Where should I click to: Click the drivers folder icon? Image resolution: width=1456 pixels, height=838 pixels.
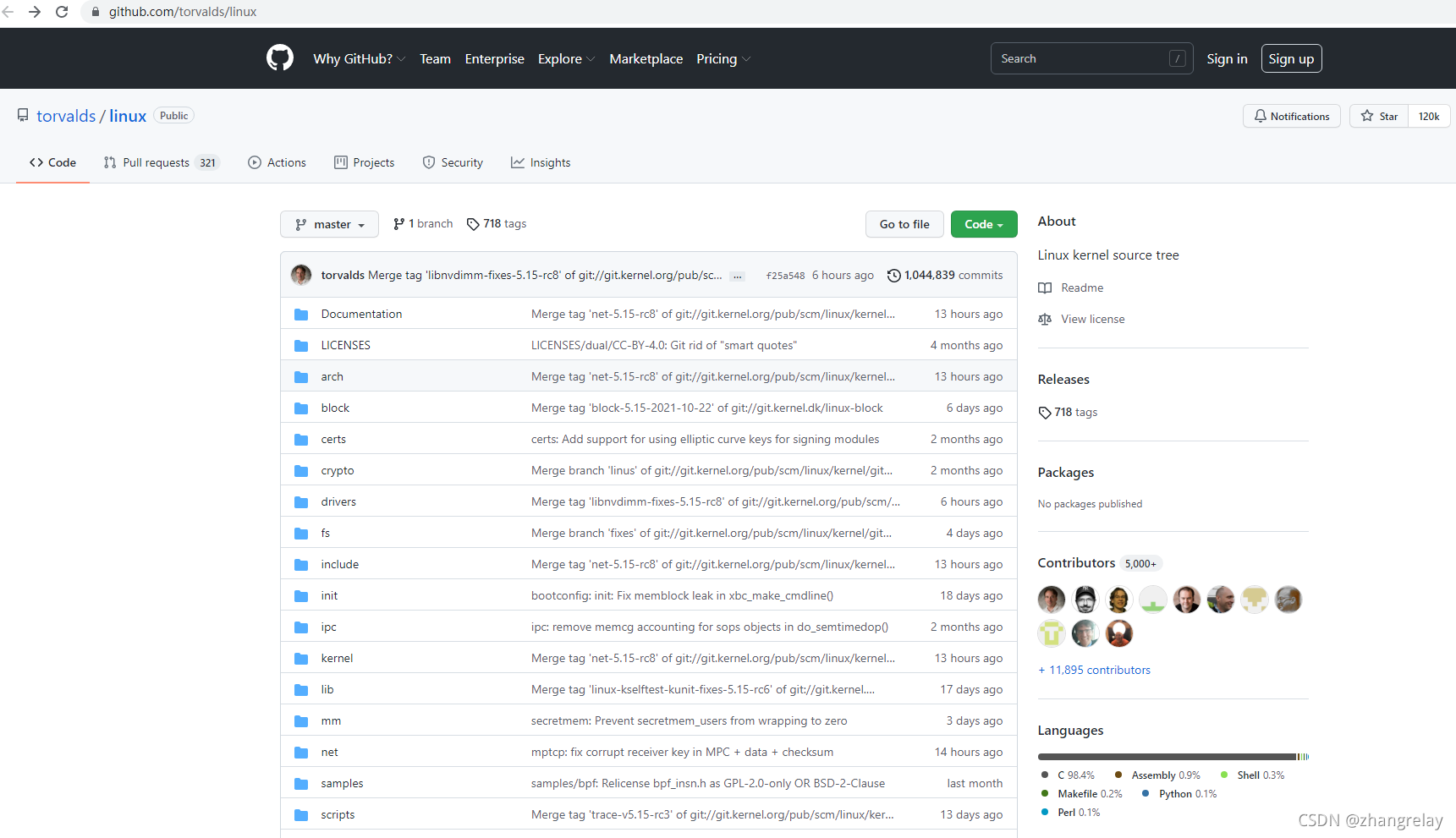301,502
